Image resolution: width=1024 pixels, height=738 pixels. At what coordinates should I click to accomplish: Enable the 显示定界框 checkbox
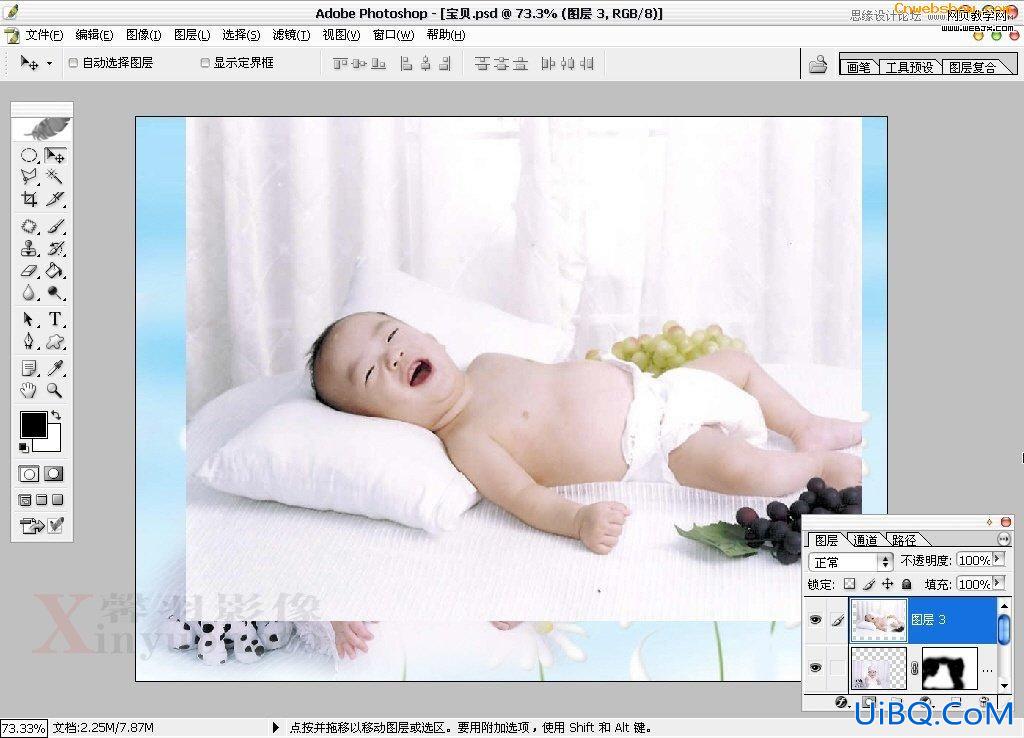point(205,63)
